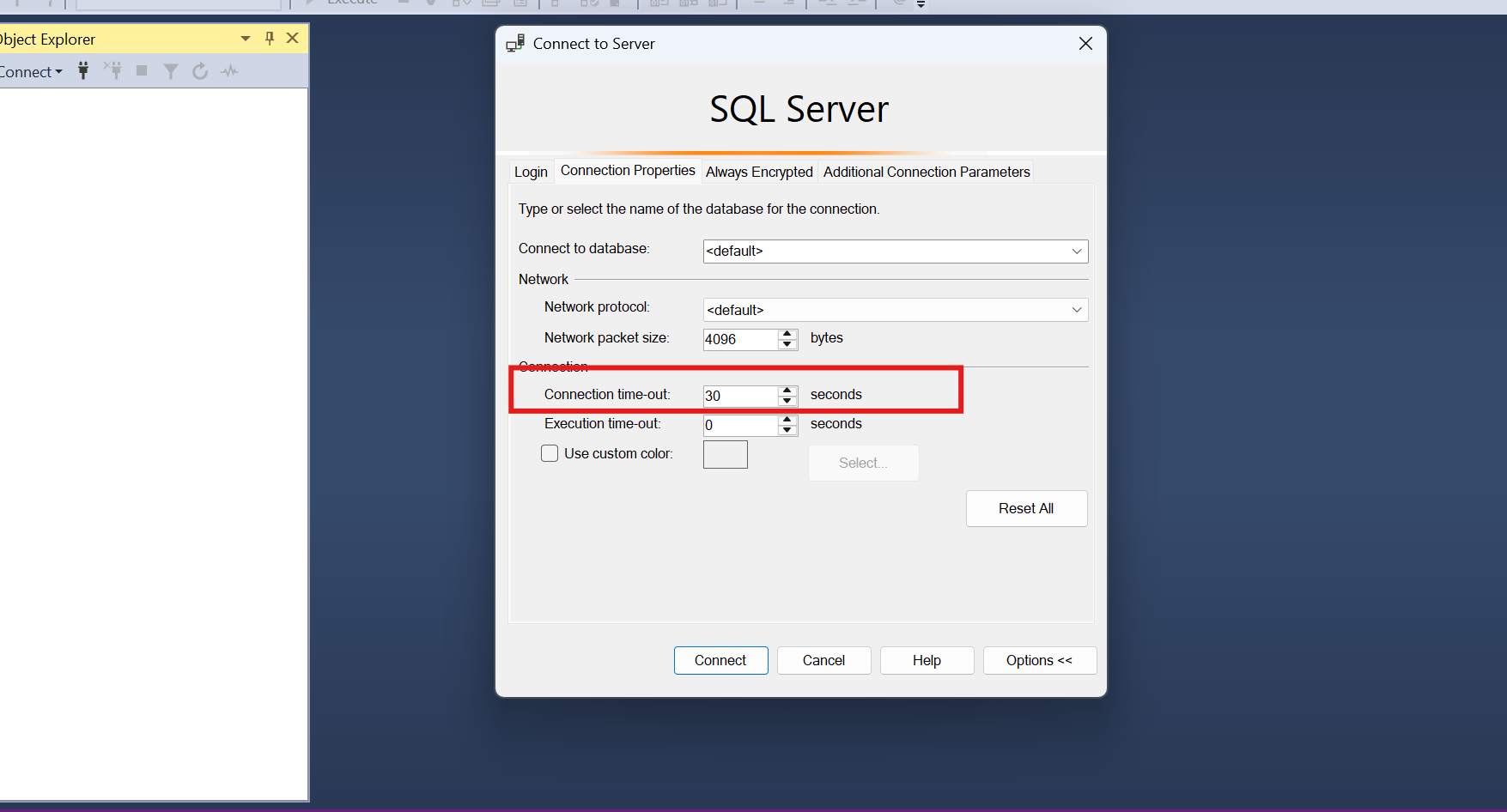Open the Connect dropdown in Object Explorer
Image resolution: width=1507 pixels, height=812 pixels.
(x=31, y=72)
